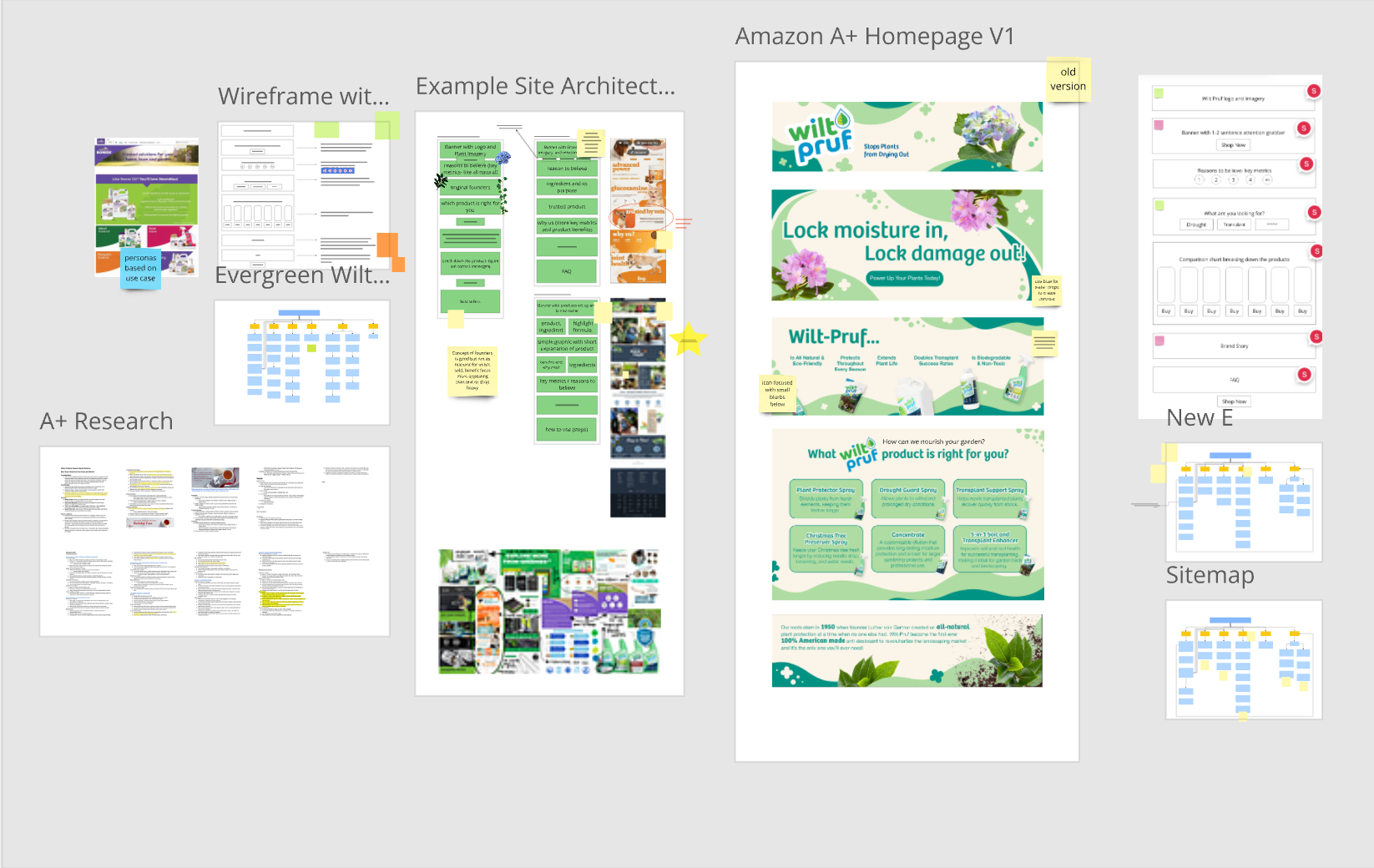
Task: Open comment bubble on attention grabber banner row
Action: coord(1304,128)
